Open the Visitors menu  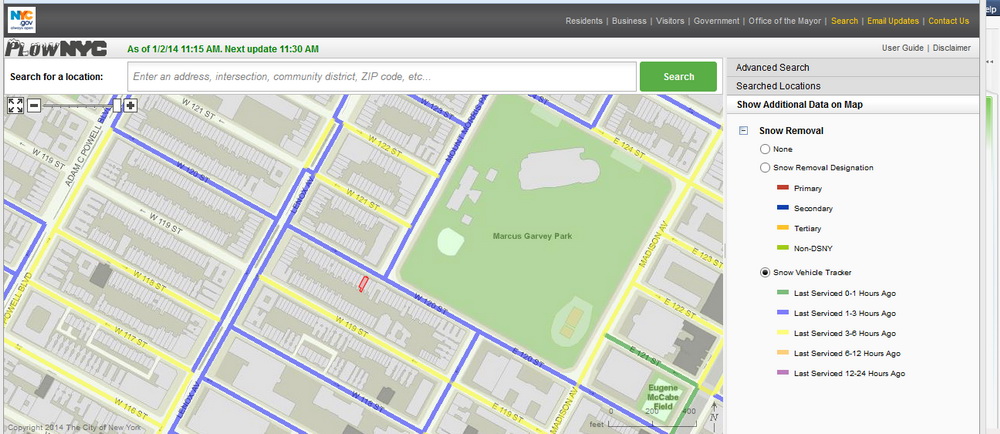point(670,21)
